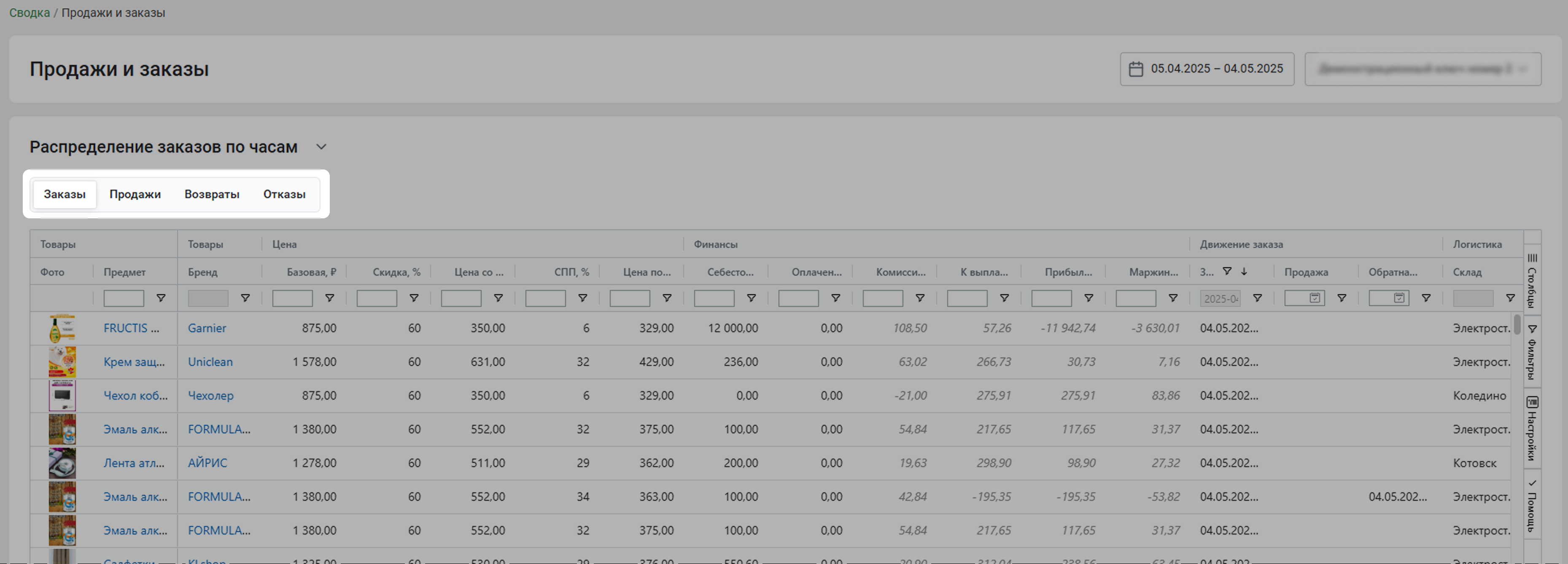This screenshot has width=1568, height=564.
Task: Open filter menu for Цена по... column
Action: coord(667,298)
